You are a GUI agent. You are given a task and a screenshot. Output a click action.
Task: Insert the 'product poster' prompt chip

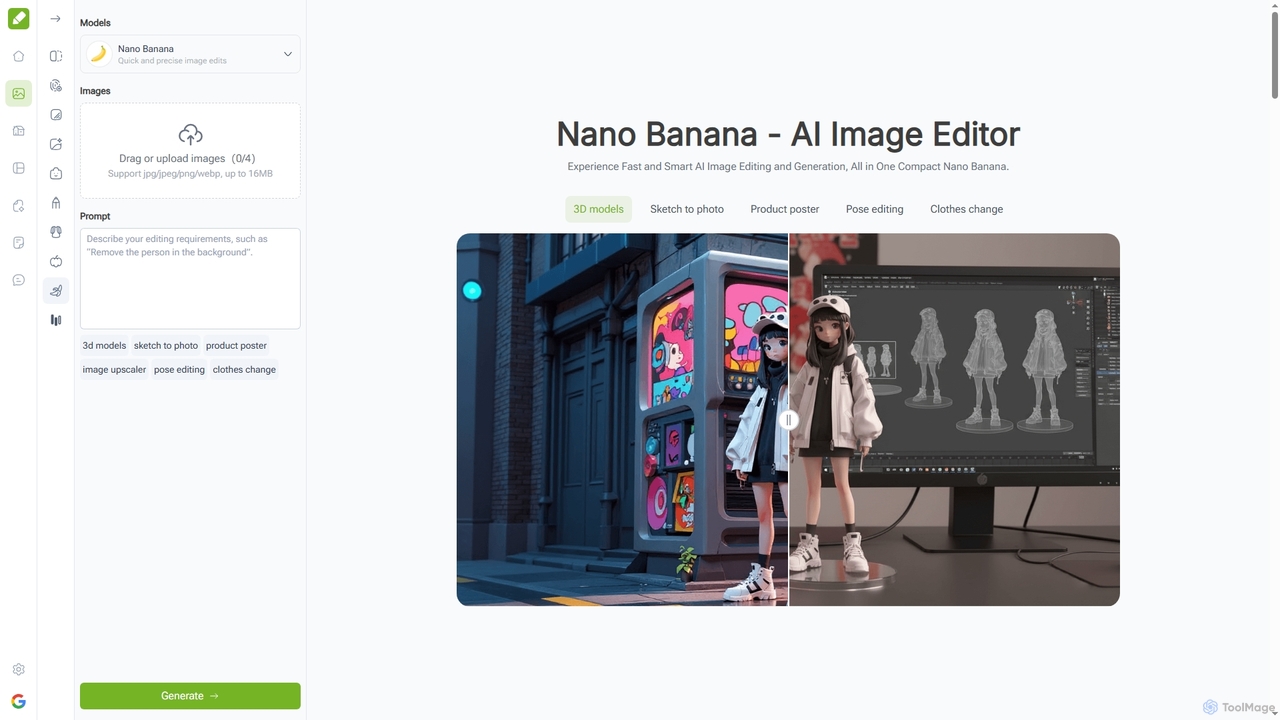(236, 345)
